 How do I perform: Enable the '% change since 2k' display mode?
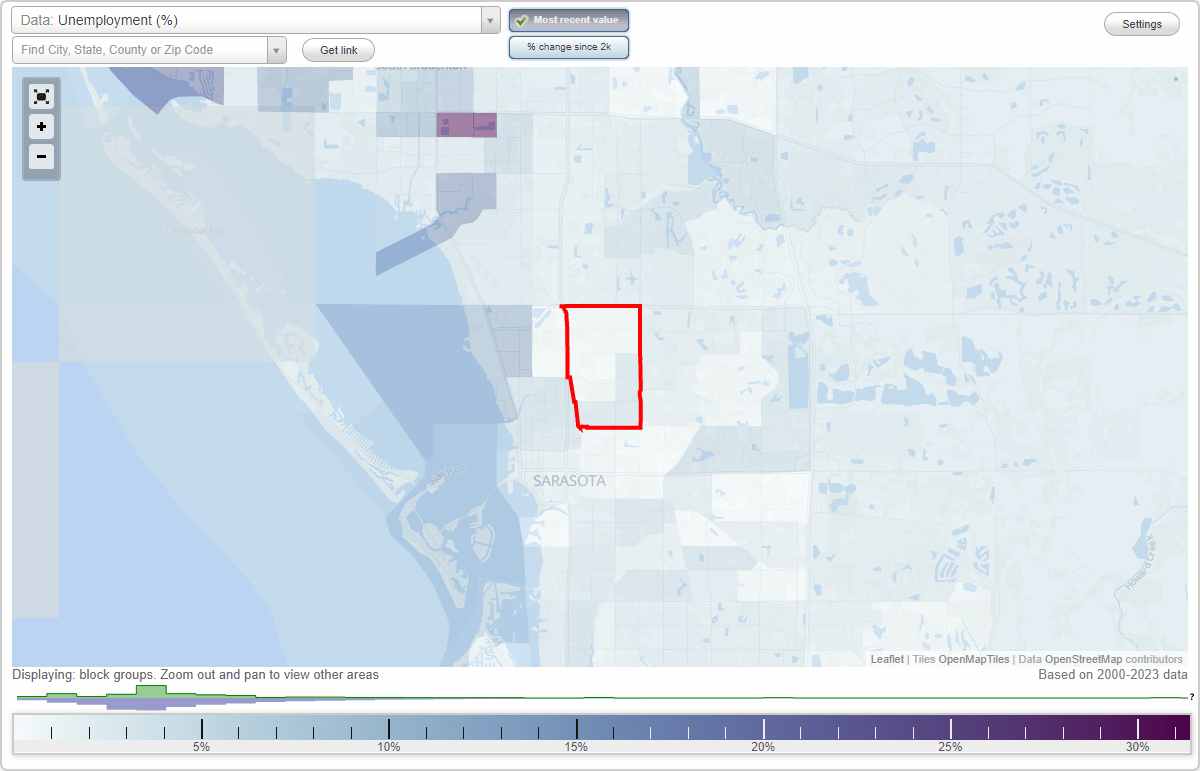click(x=568, y=46)
